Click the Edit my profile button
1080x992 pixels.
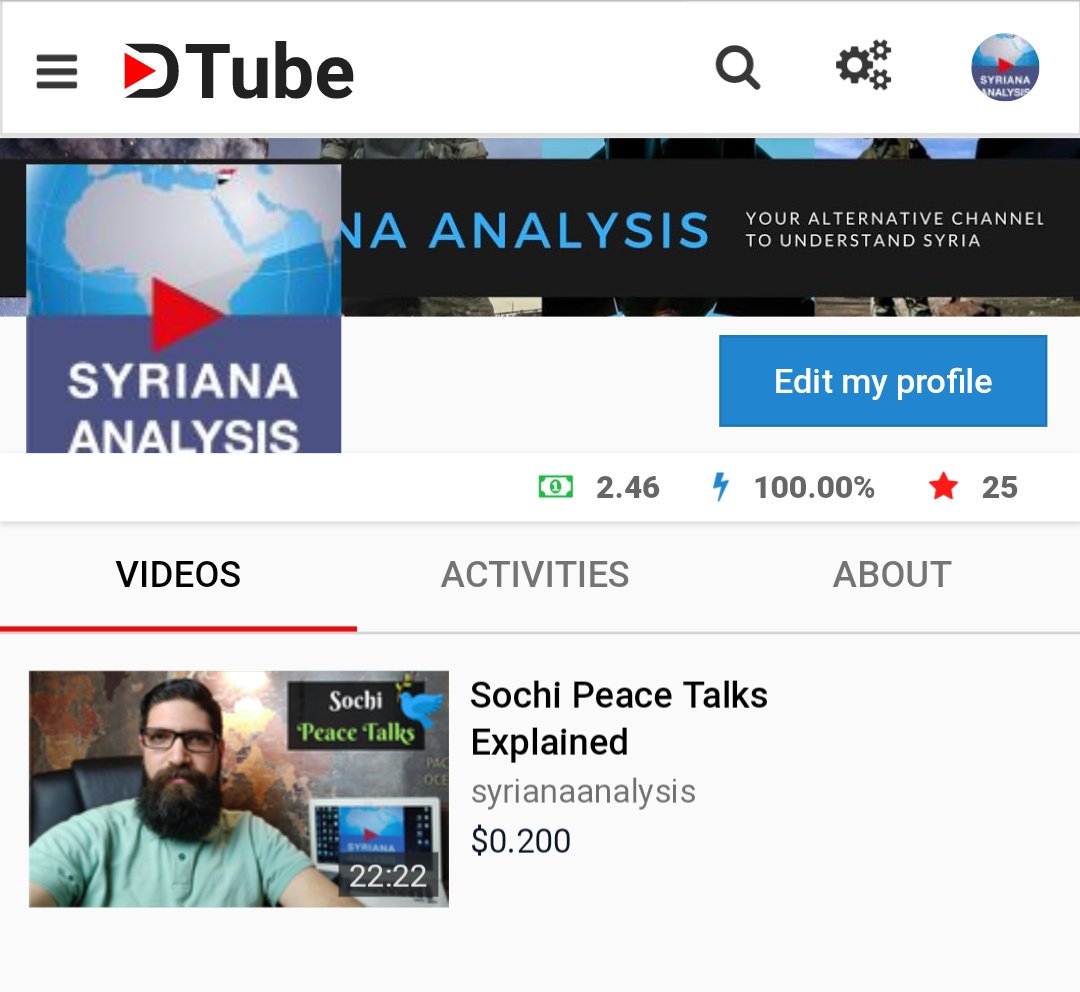tap(883, 381)
